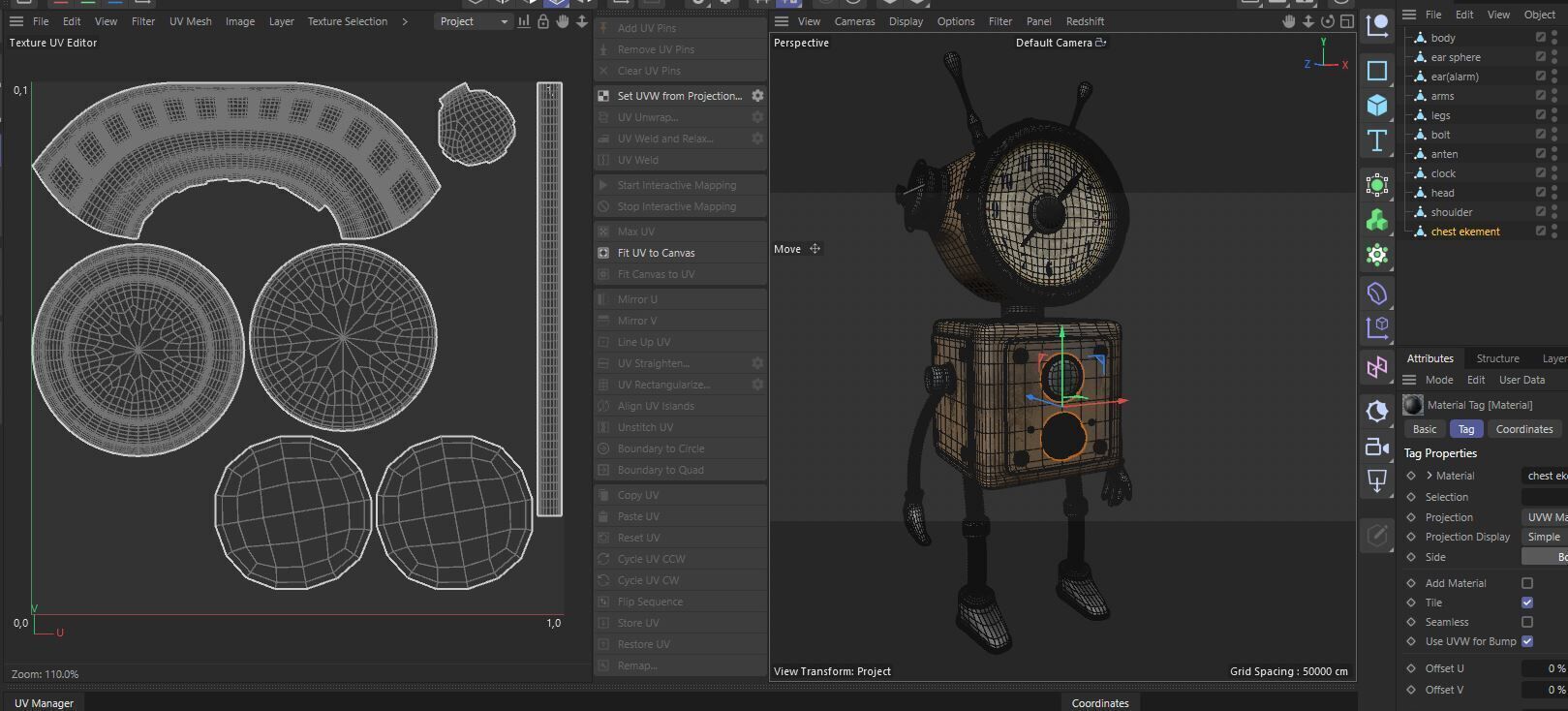Add a light with the light icon
Image resolution: width=1568 pixels, height=711 pixels.
pyautogui.click(x=1376, y=411)
